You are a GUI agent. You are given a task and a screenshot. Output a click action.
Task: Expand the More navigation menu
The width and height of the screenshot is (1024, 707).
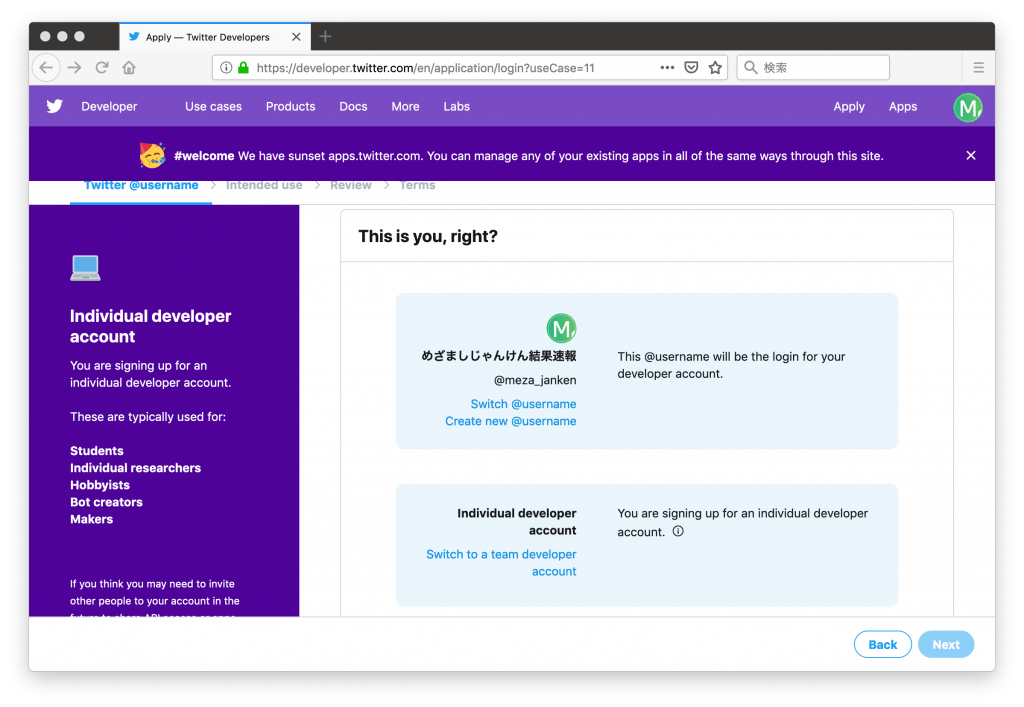(405, 106)
